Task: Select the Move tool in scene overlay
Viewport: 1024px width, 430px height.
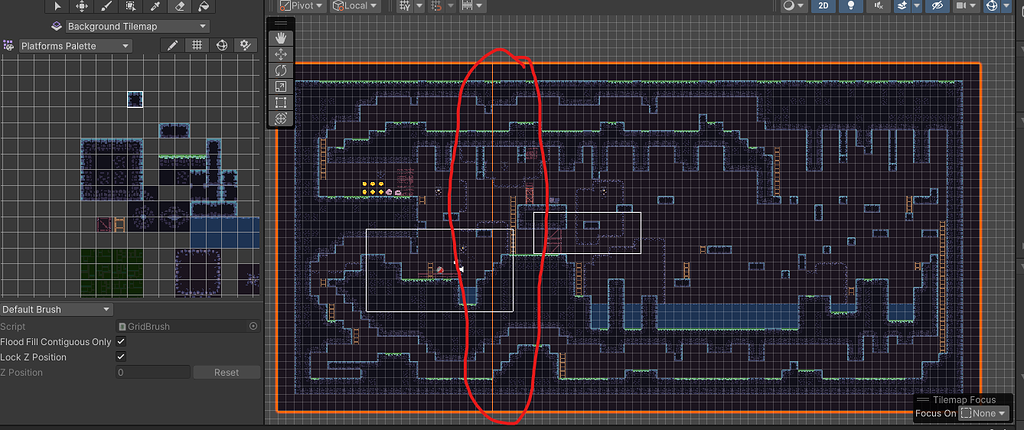Action: (x=281, y=54)
